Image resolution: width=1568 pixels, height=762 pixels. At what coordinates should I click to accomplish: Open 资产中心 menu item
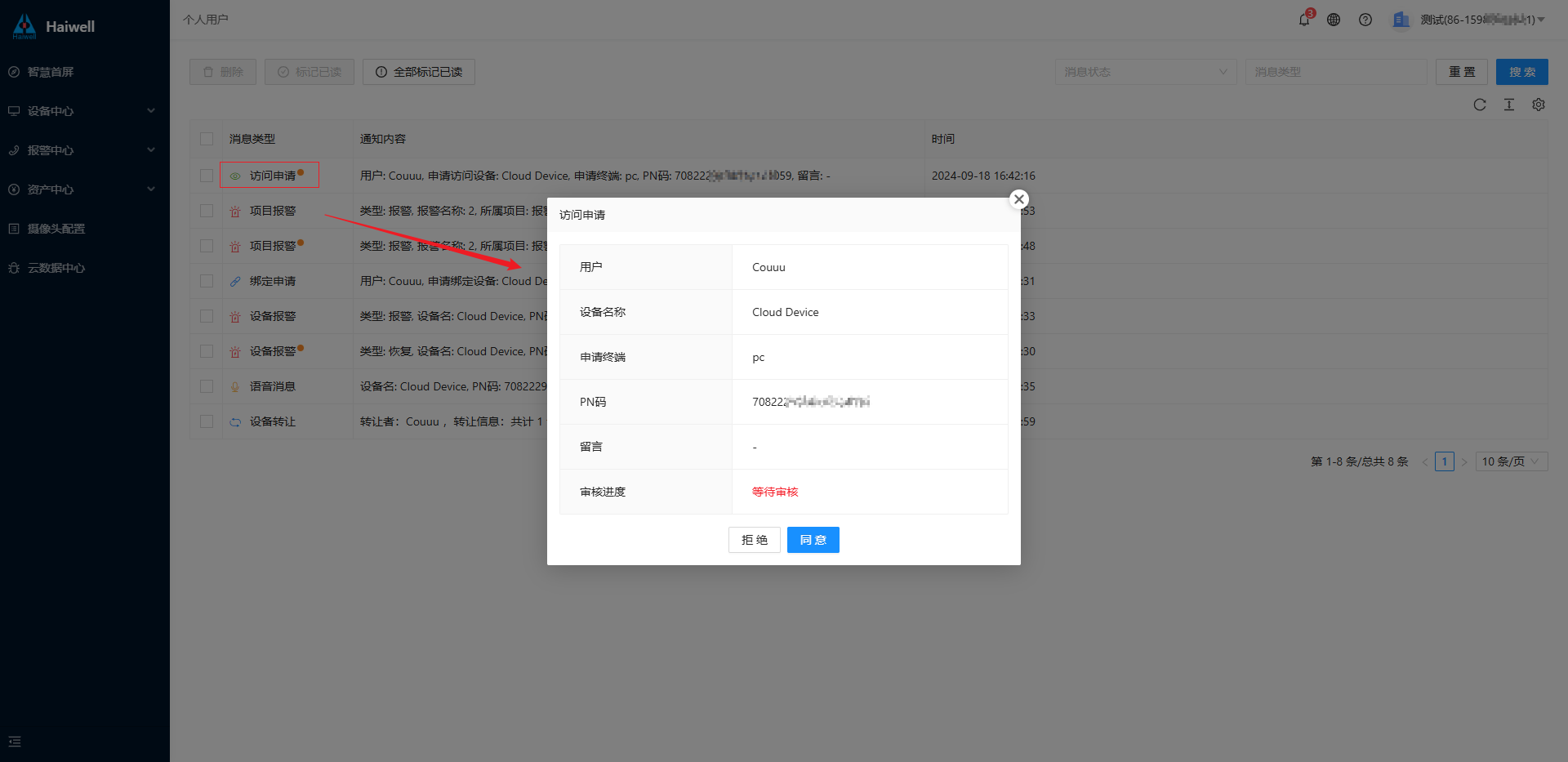85,189
